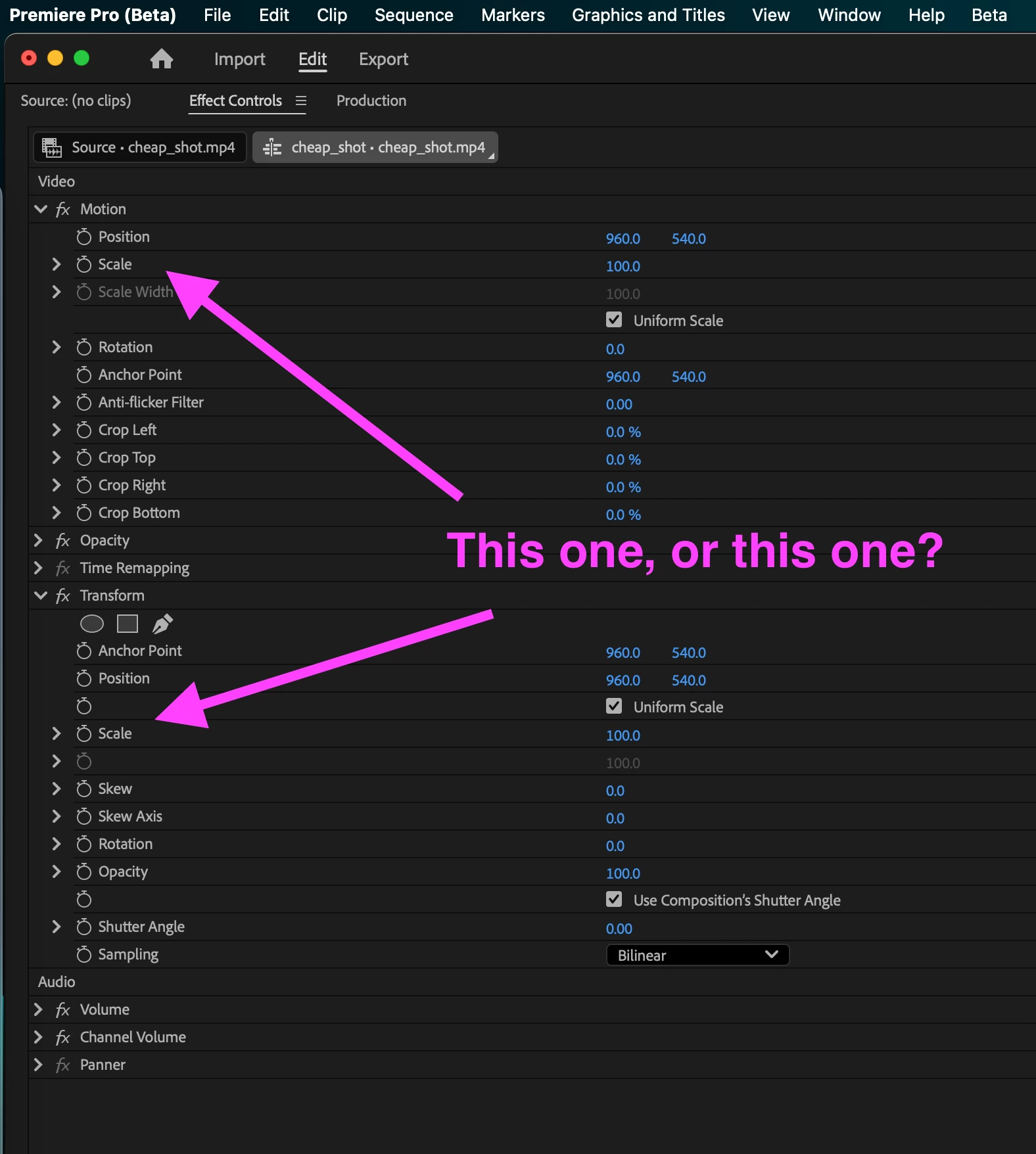Toggle Time Remapping fx on/off

(62, 568)
